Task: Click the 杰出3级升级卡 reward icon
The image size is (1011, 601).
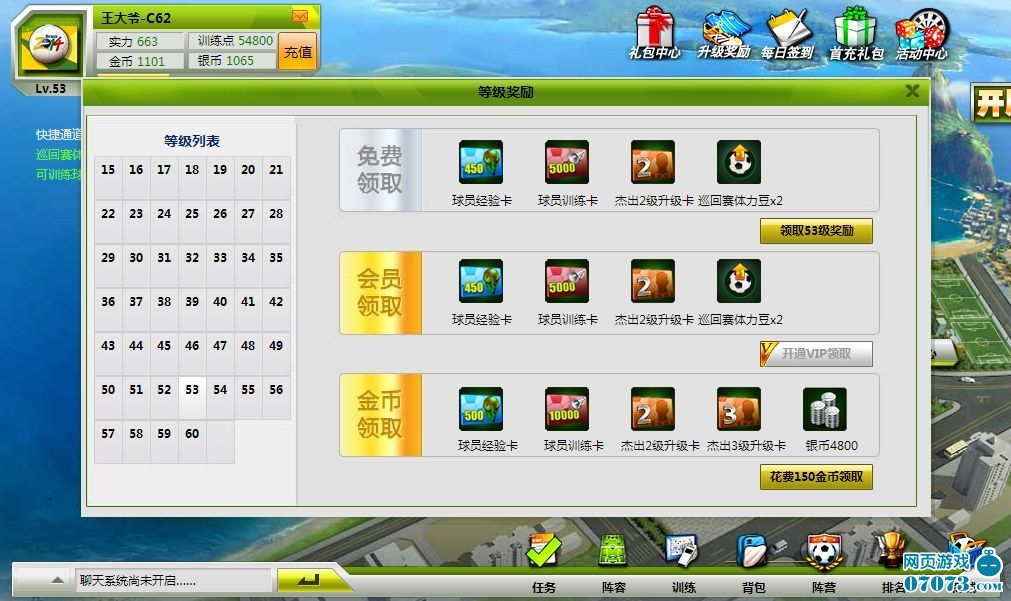Action: [739, 409]
